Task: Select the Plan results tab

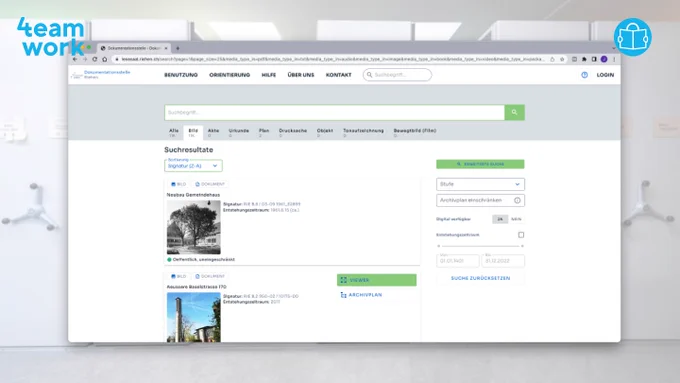Action: click(264, 133)
